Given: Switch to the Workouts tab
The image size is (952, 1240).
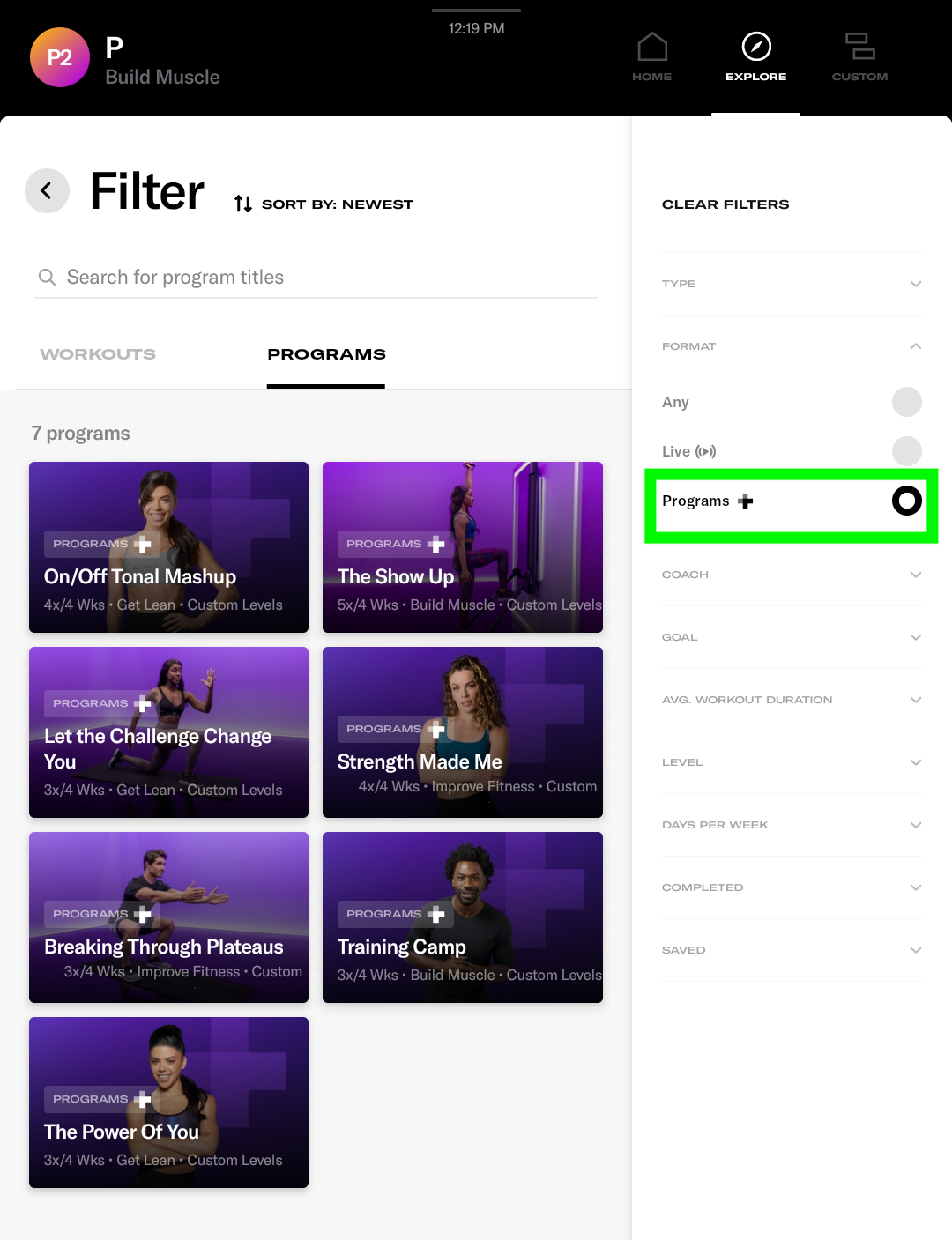Looking at the screenshot, I should tap(98, 354).
